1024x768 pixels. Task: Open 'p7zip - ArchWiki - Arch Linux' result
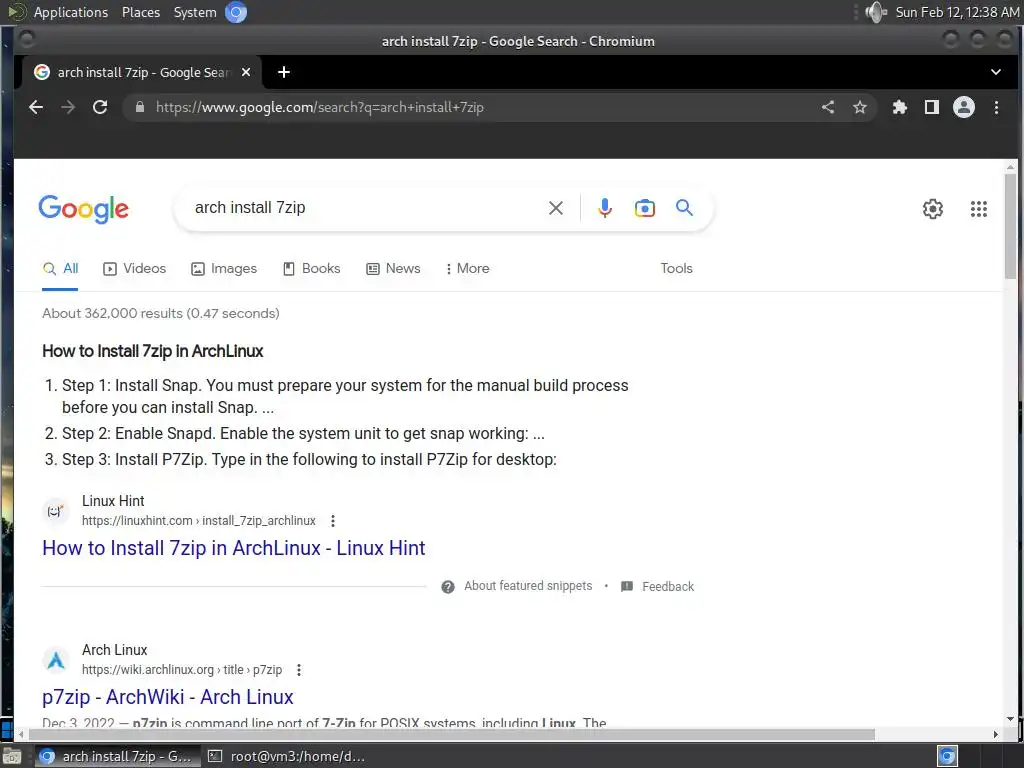[168, 697]
